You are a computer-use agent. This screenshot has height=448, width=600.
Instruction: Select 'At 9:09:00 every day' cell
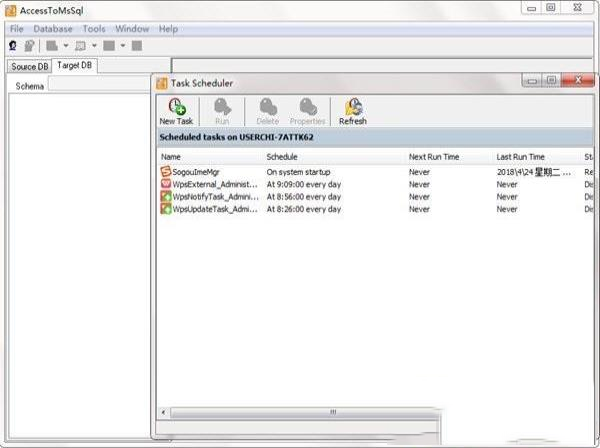pos(304,184)
